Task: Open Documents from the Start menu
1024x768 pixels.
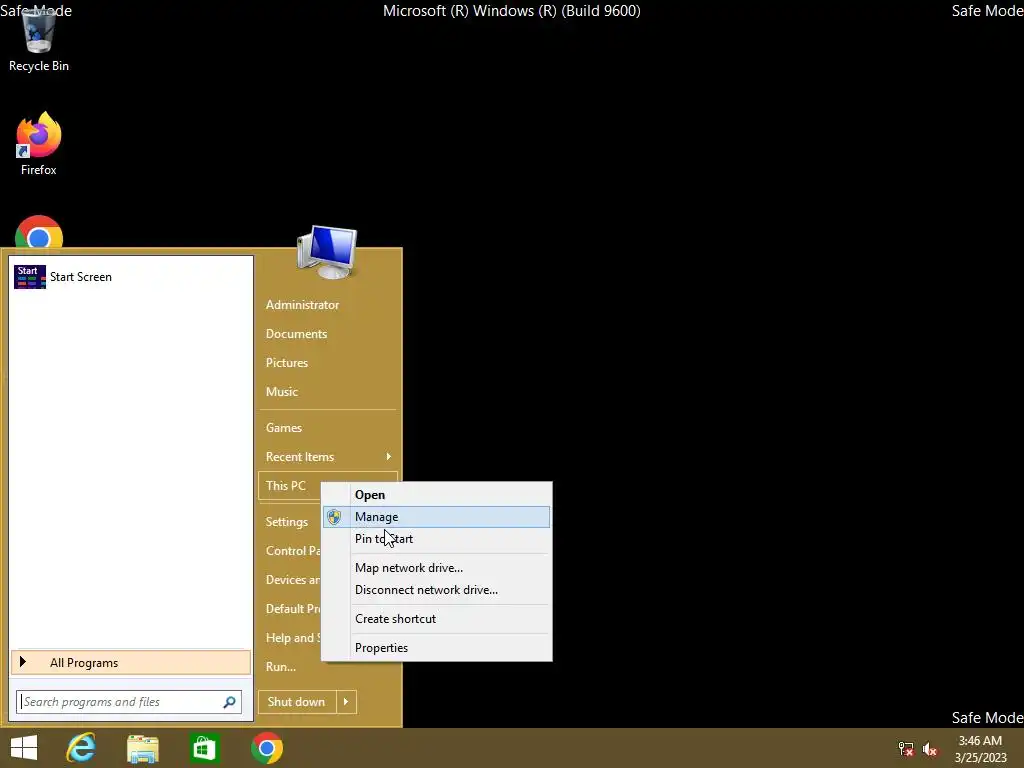Action: [296, 334]
